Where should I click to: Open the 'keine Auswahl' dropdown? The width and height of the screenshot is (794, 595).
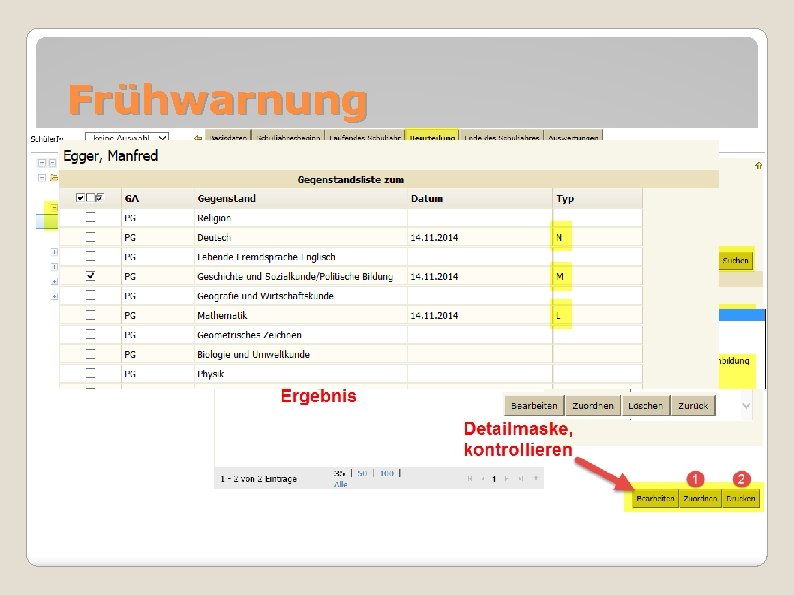tap(127, 137)
